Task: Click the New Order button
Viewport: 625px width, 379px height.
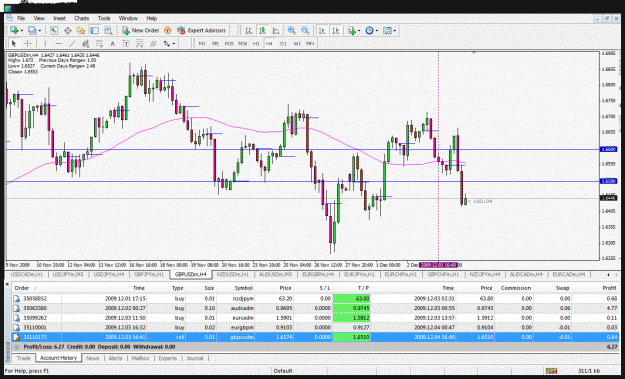Action: coord(141,30)
